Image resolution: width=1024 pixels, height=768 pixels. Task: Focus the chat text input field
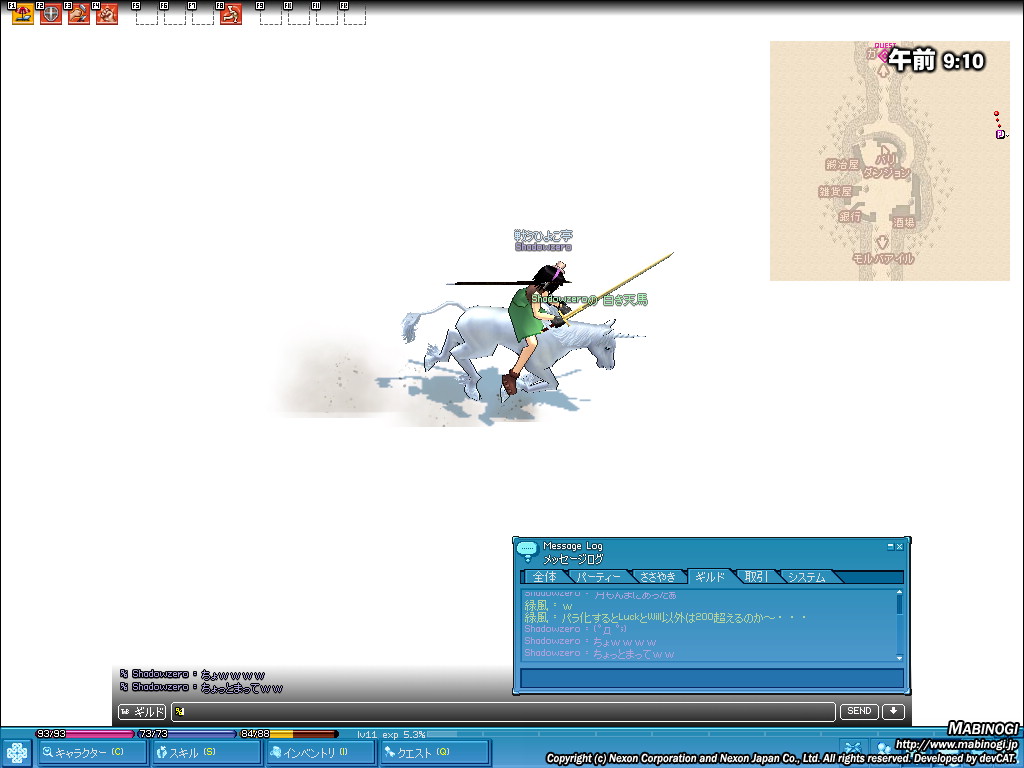[x=503, y=712]
